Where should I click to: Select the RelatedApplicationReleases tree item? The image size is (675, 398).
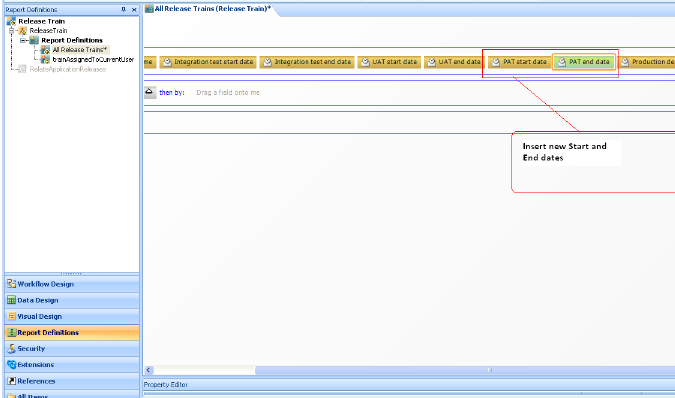point(68,69)
